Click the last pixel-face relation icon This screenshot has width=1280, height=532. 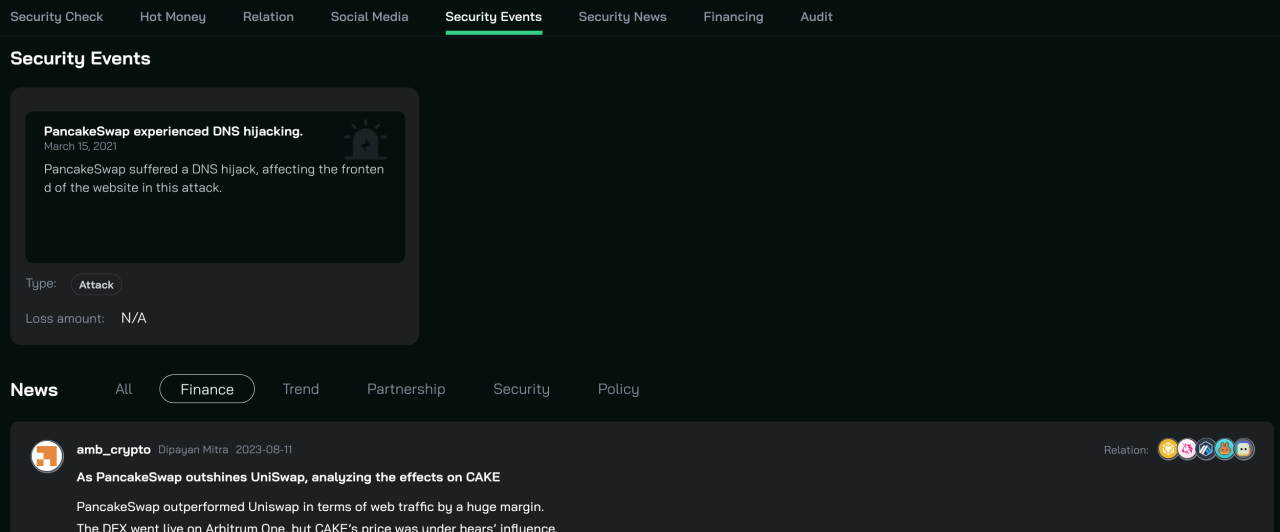pos(1244,449)
